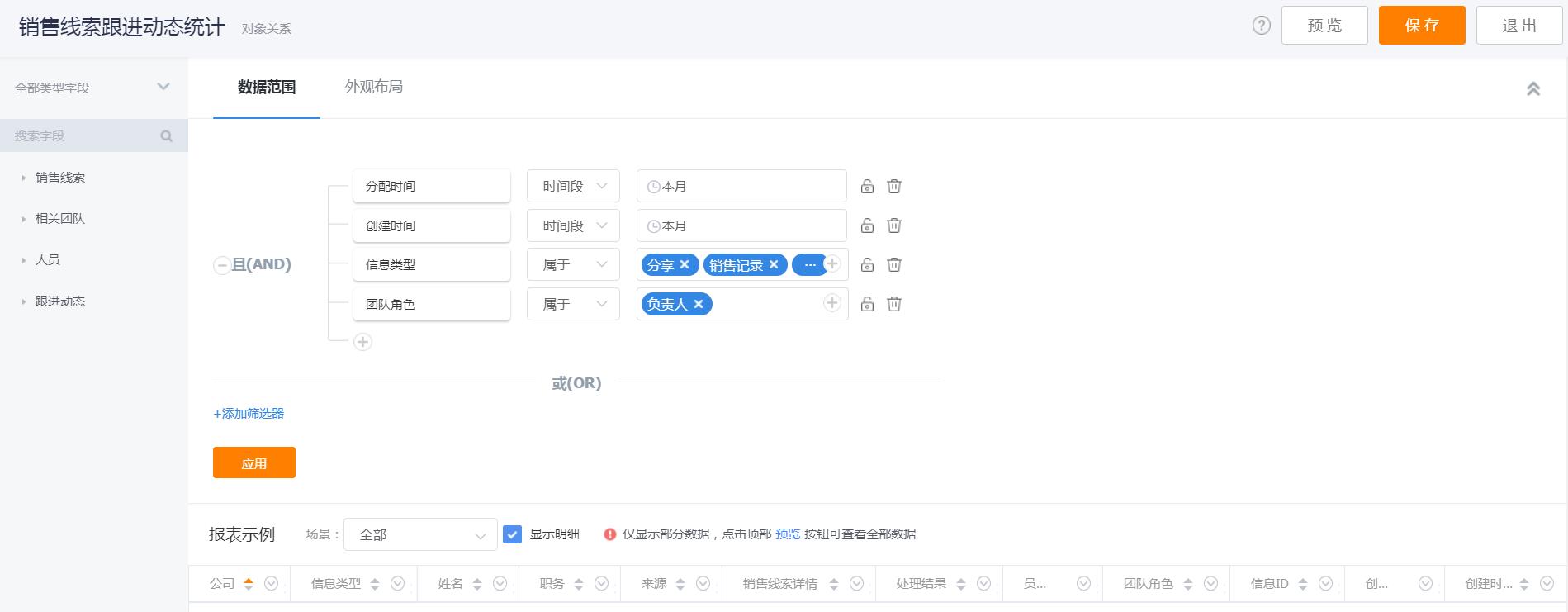Click the 对象关系 link beside the title
This screenshot has width=1568, height=612.
[266, 29]
